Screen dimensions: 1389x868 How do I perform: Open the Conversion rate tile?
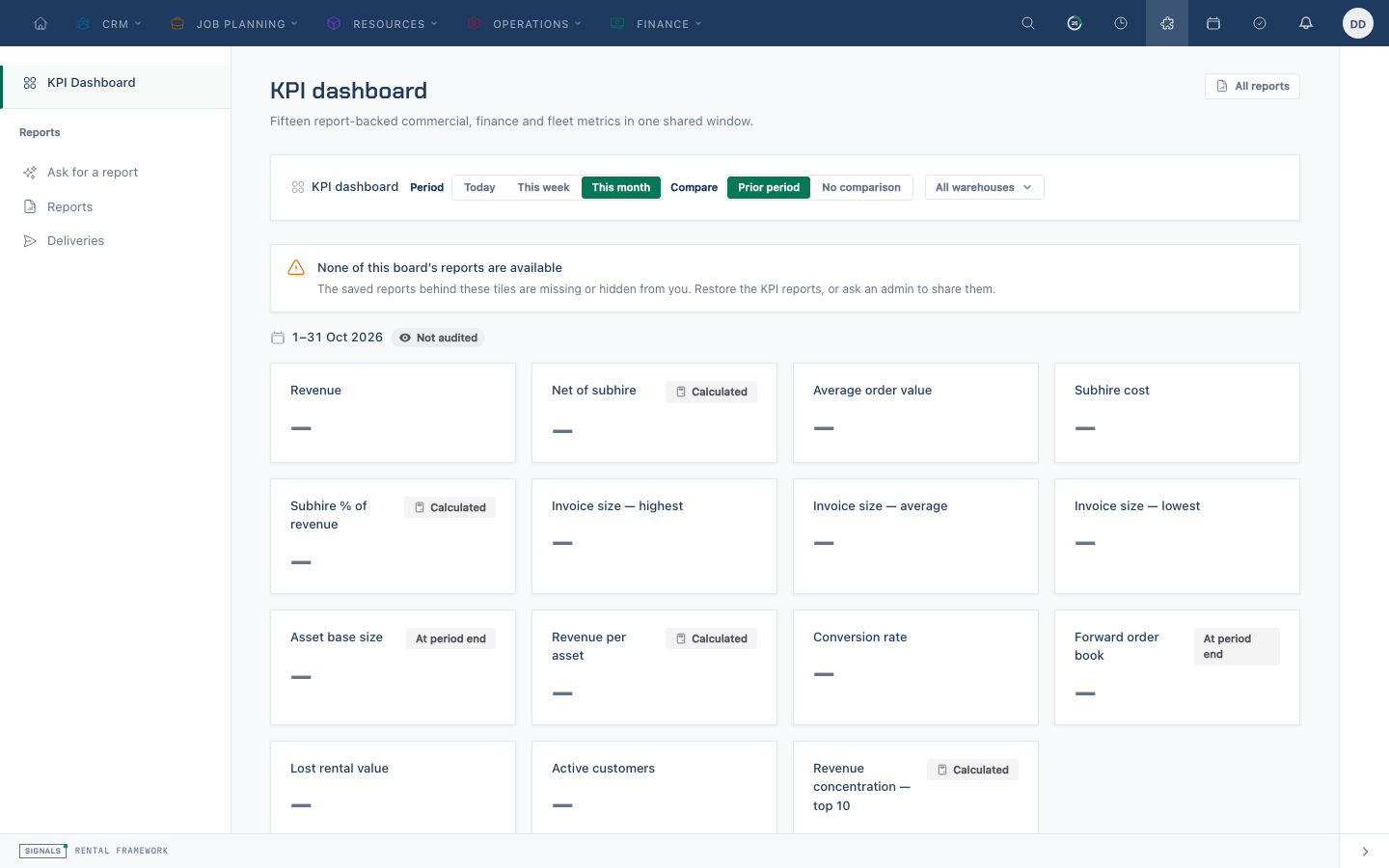(915, 667)
